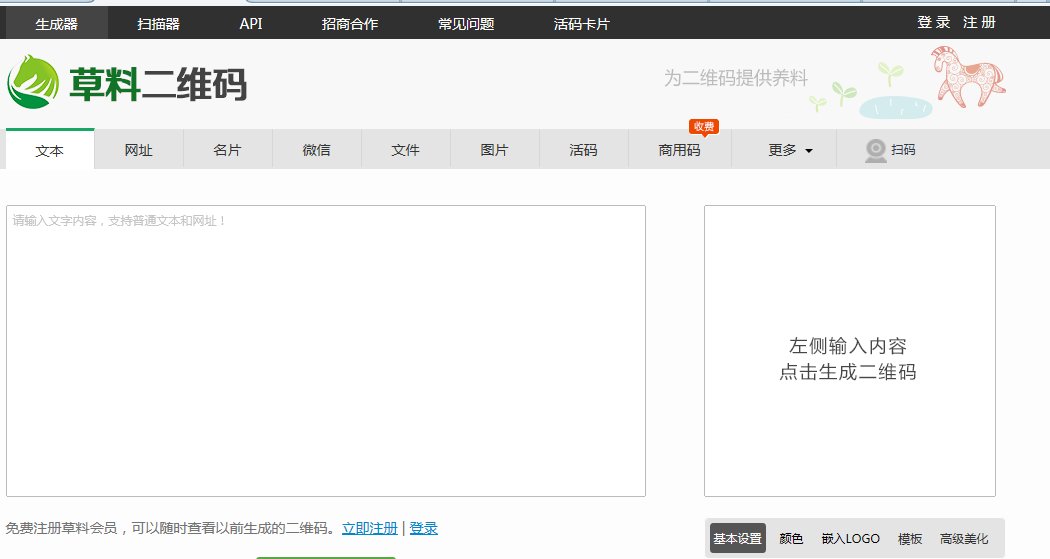Select the 文本 tab

click(50, 150)
